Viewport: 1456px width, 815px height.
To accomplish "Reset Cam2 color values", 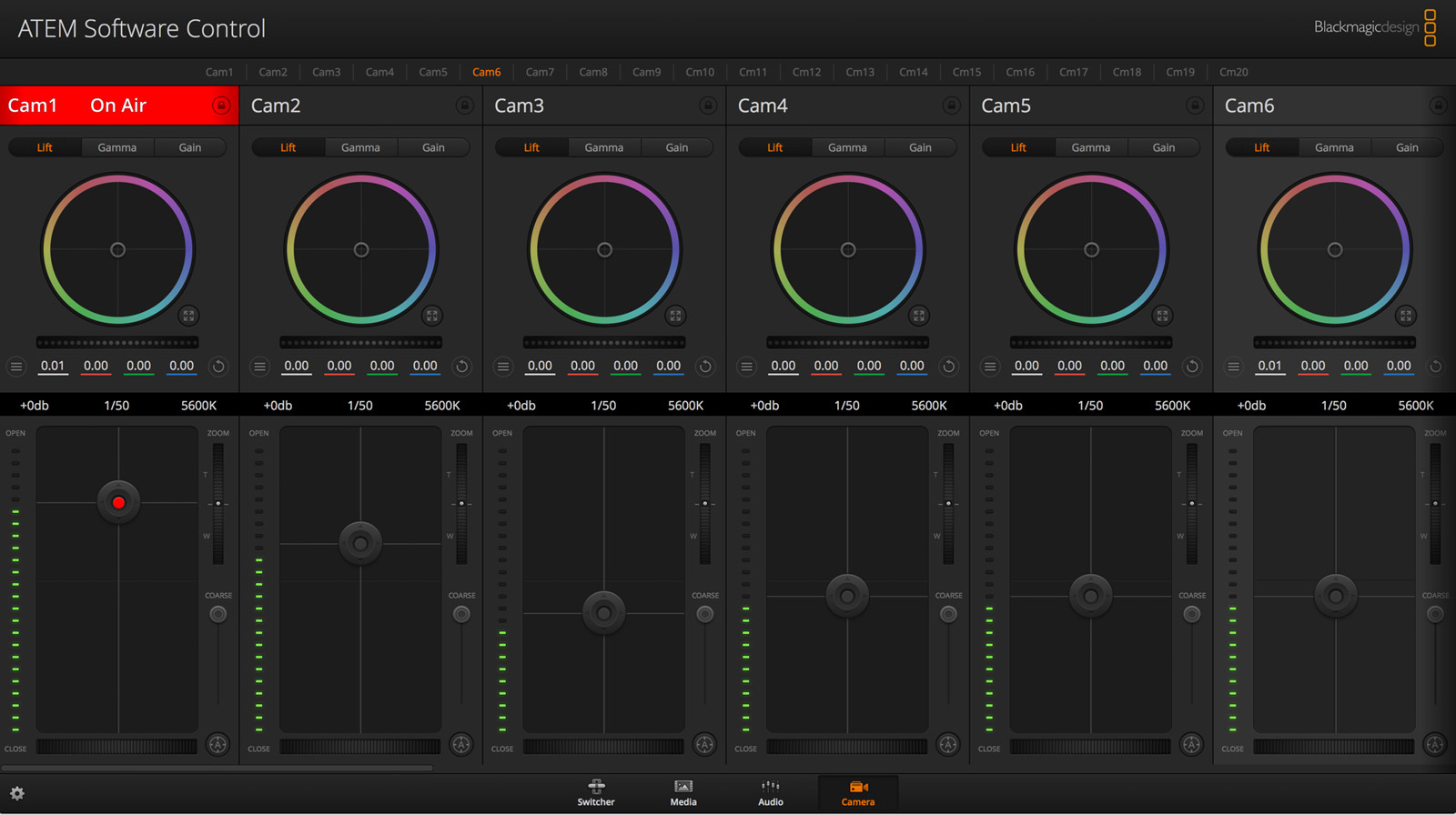I will pyautogui.click(x=461, y=367).
